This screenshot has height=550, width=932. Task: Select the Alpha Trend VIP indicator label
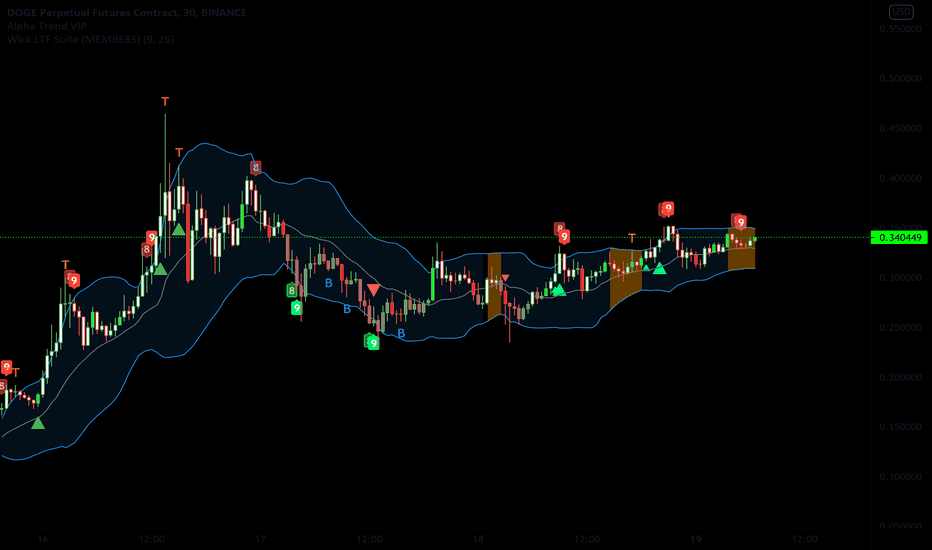click(x=47, y=26)
